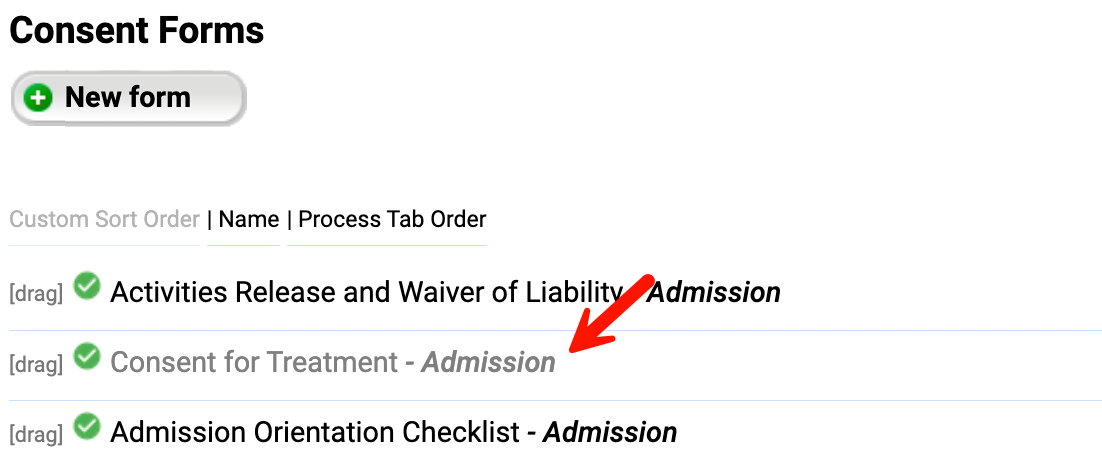Click the green checkmark beside Consent for Treatment

(88, 357)
